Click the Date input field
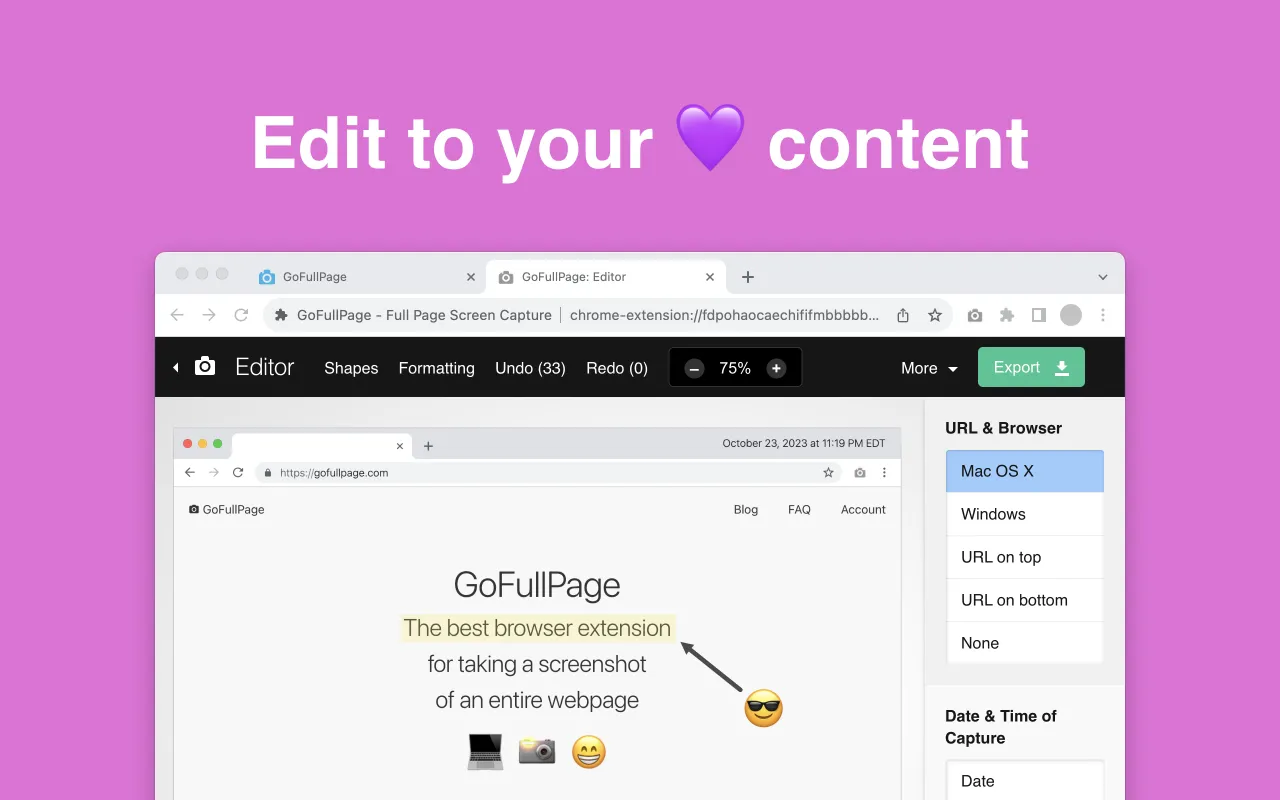The height and width of the screenshot is (800, 1280). [1024, 781]
